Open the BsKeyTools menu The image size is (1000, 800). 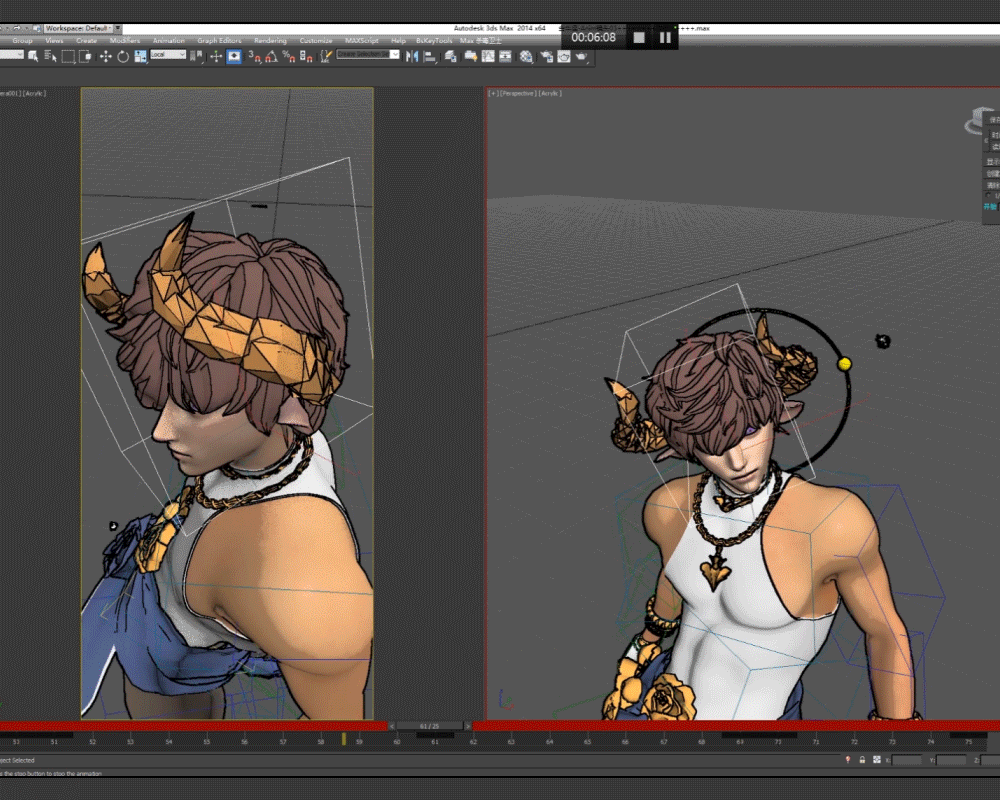(434, 41)
